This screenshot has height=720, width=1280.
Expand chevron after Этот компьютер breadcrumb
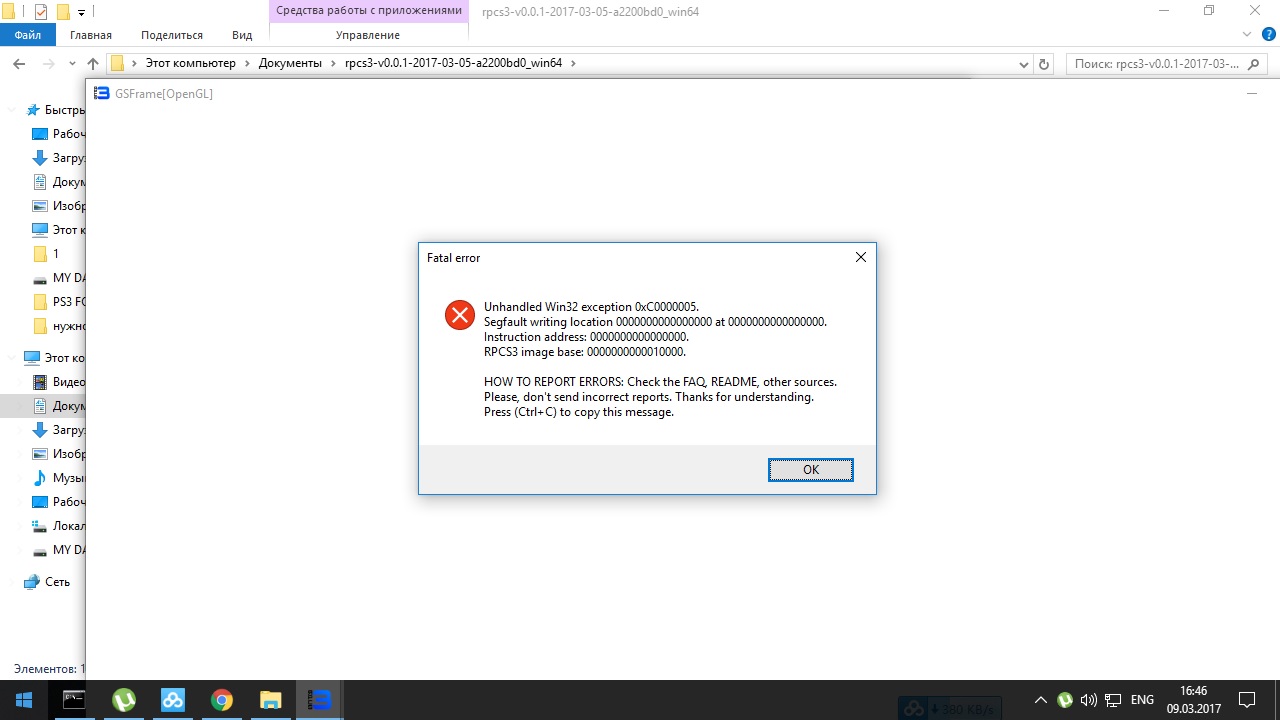(247, 63)
